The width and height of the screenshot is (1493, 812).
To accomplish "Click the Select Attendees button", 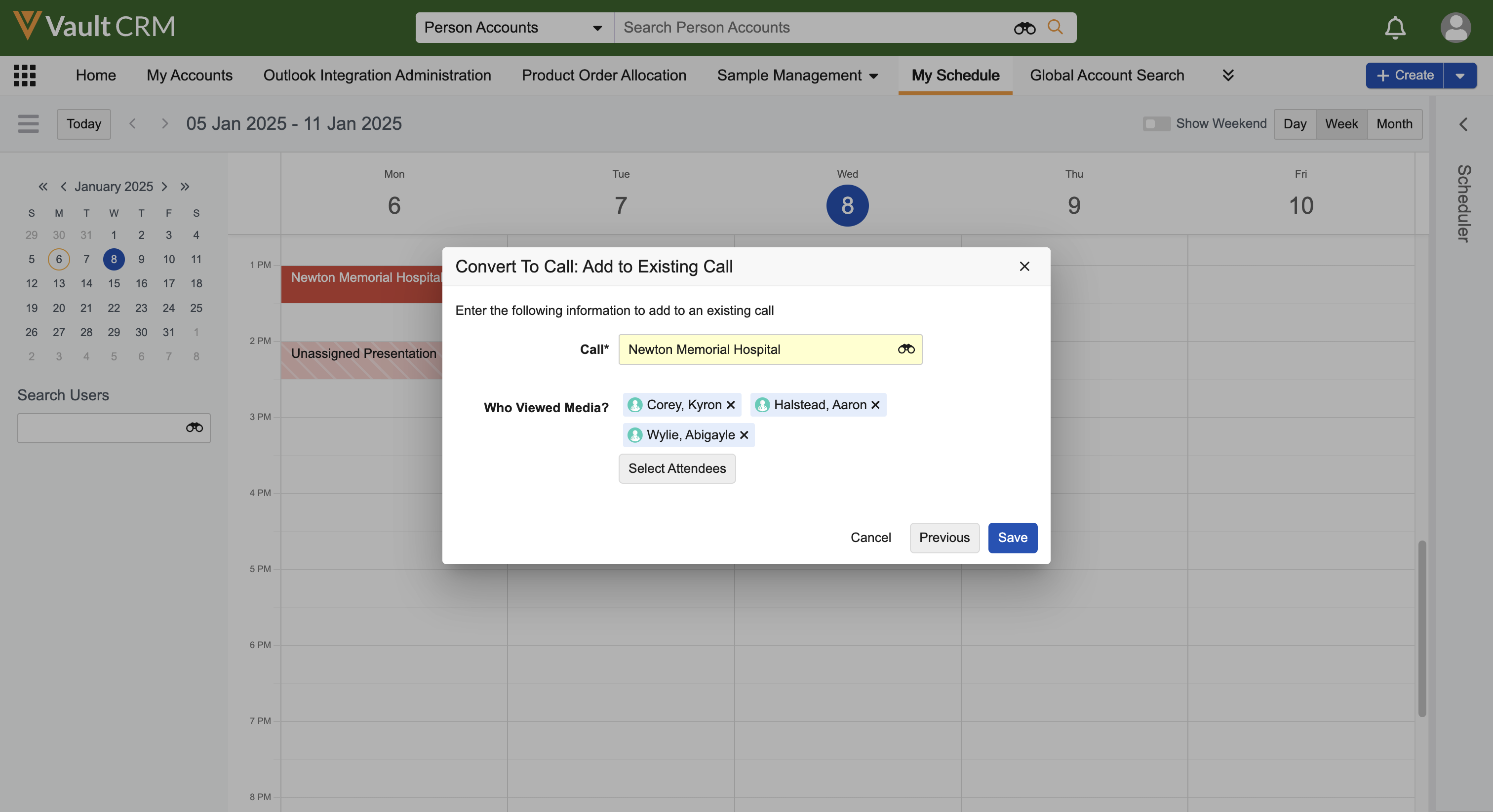I will (677, 468).
